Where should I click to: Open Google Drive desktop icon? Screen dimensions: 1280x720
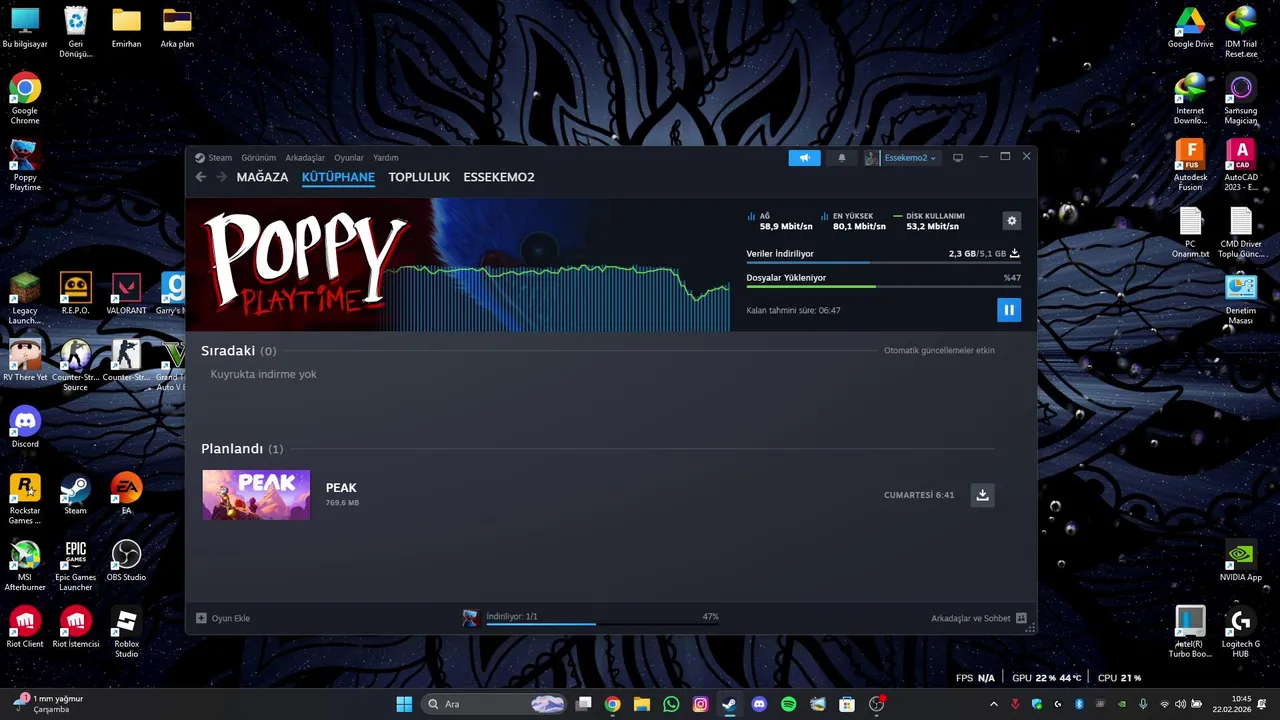[1190, 27]
